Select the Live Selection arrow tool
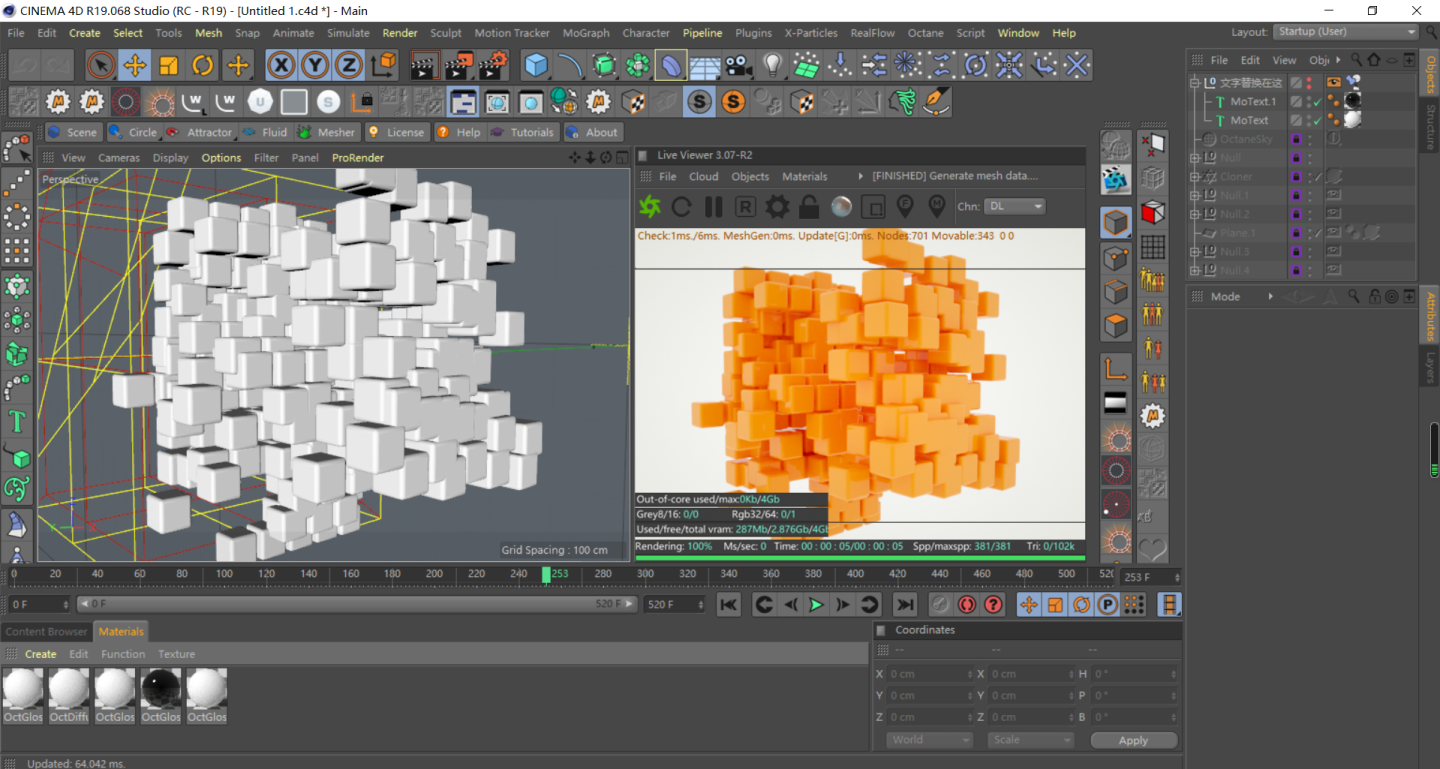Image resolution: width=1440 pixels, height=769 pixels. click(x=100, y=66)
